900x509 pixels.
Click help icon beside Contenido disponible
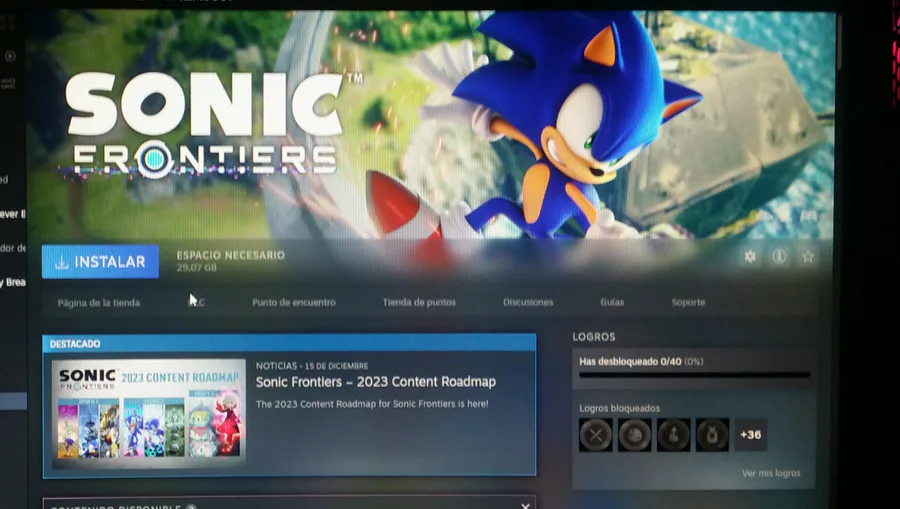pos(192,507)
